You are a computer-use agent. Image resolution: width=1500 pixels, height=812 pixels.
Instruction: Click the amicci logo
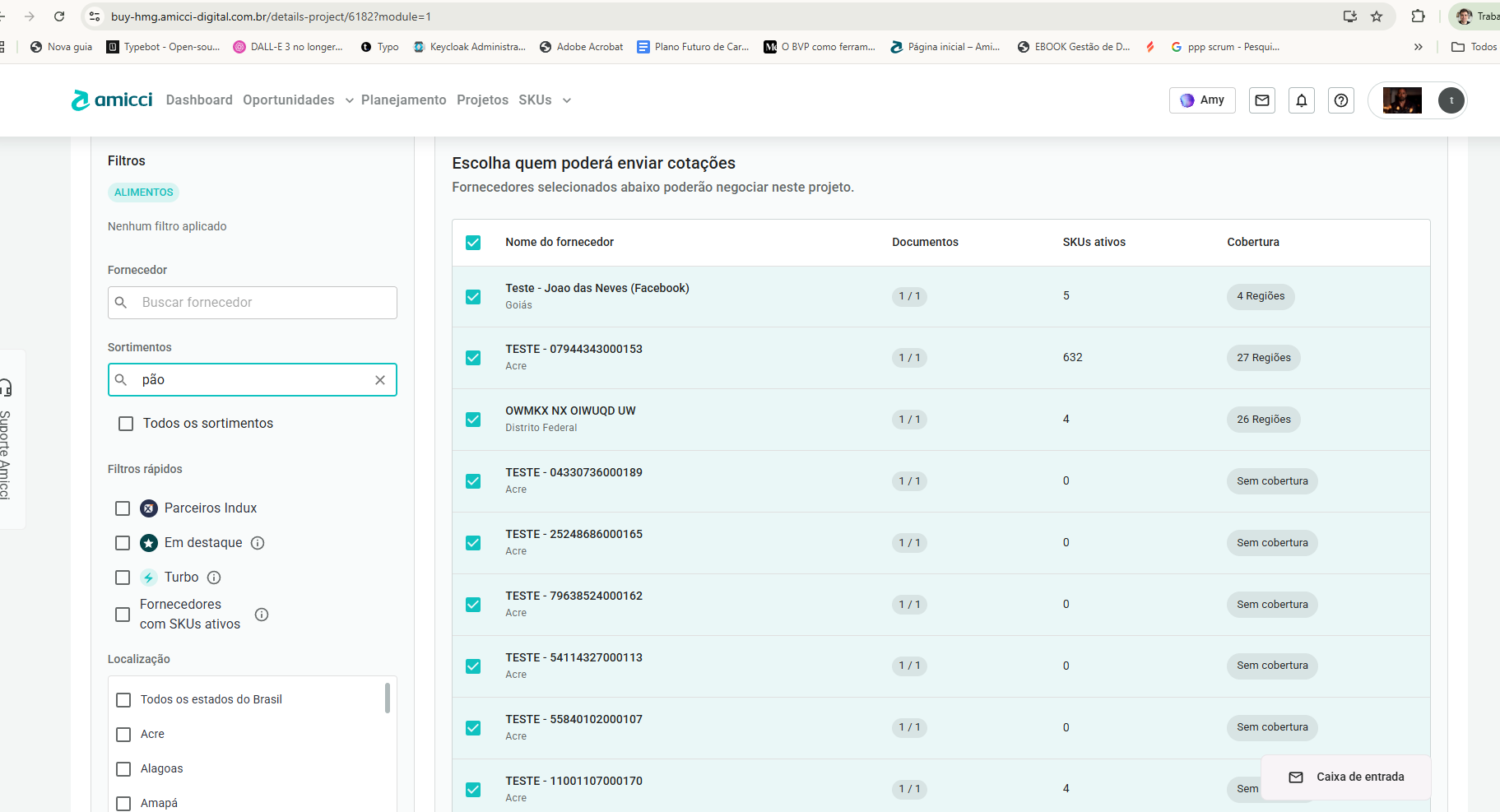coord(112,100)
